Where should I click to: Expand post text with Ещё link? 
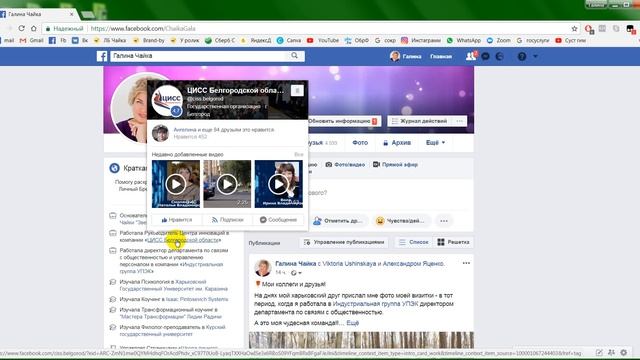point(353,323)
